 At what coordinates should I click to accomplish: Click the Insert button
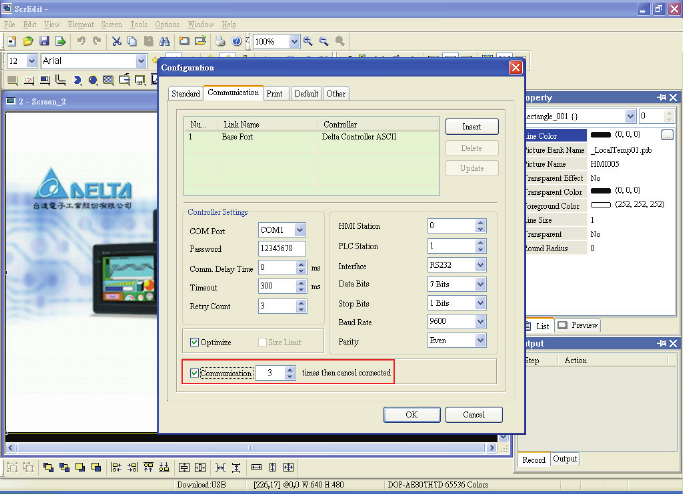tap(471, 127)
